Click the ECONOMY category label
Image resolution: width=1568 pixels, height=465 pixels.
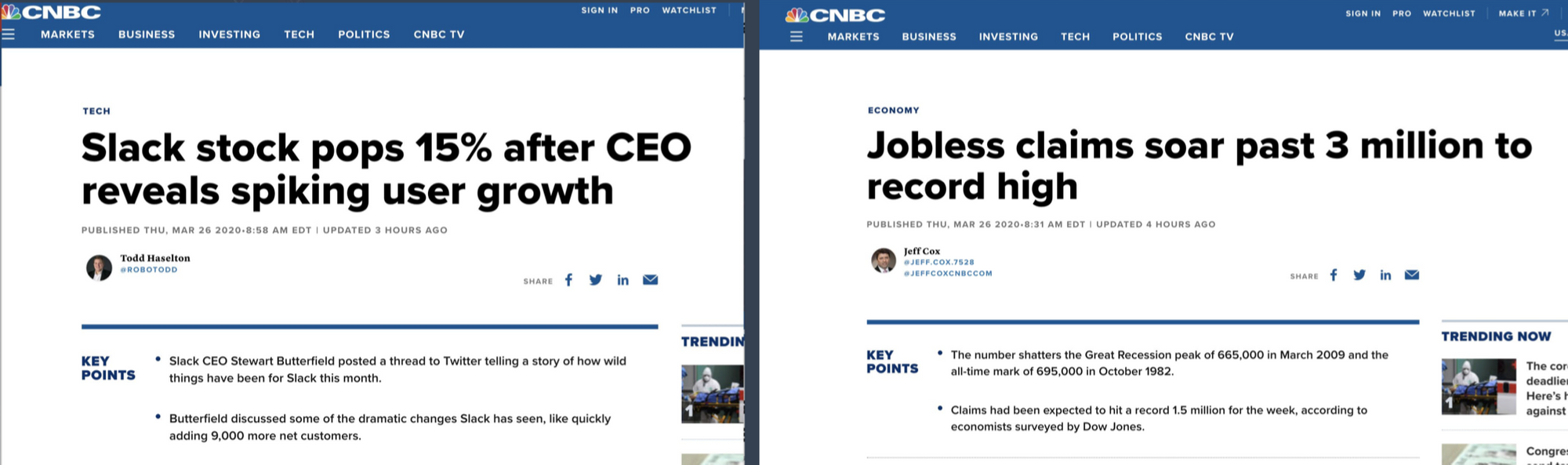tap(893, 111)
